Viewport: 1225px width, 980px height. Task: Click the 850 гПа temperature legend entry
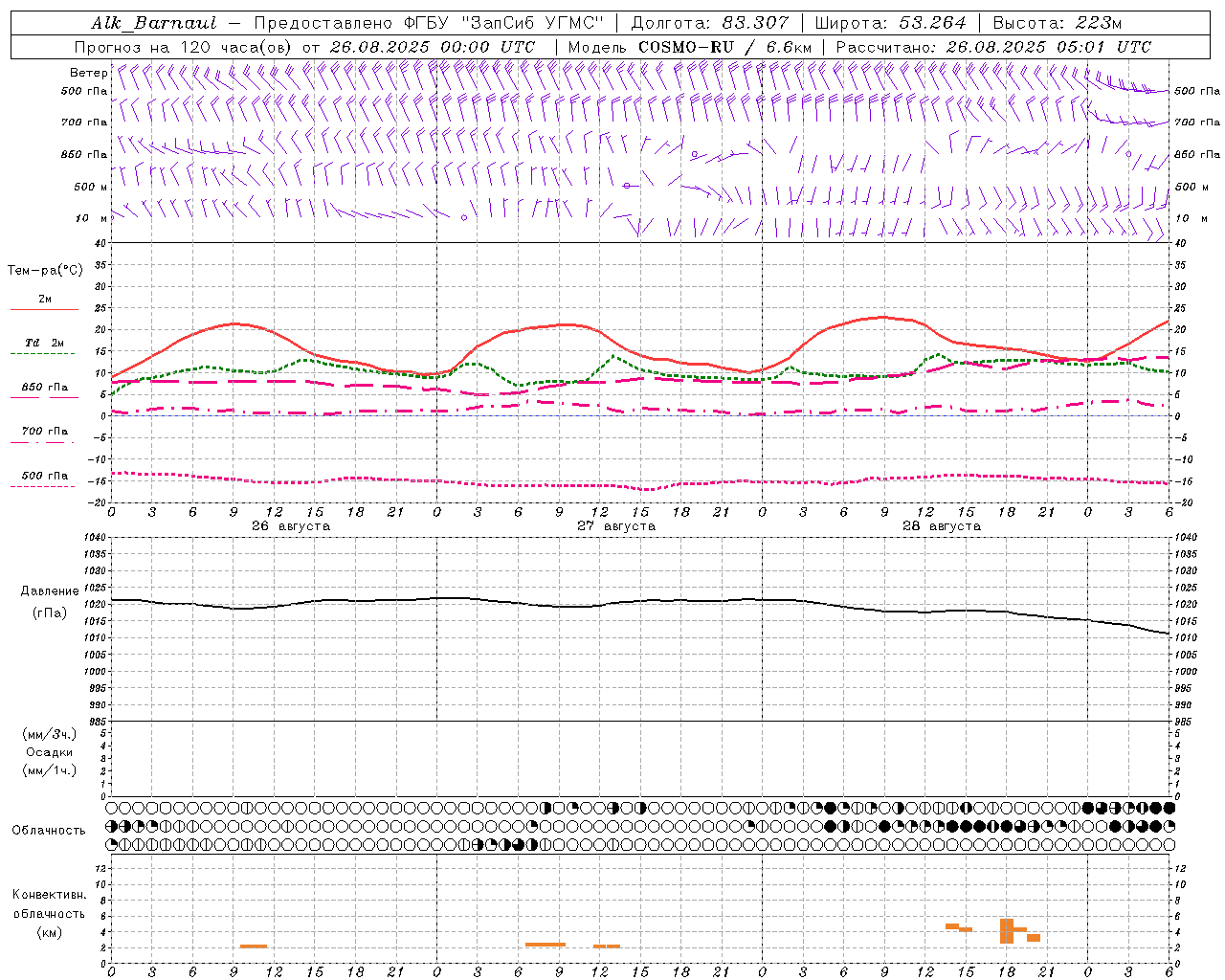[x=44, y=388]
